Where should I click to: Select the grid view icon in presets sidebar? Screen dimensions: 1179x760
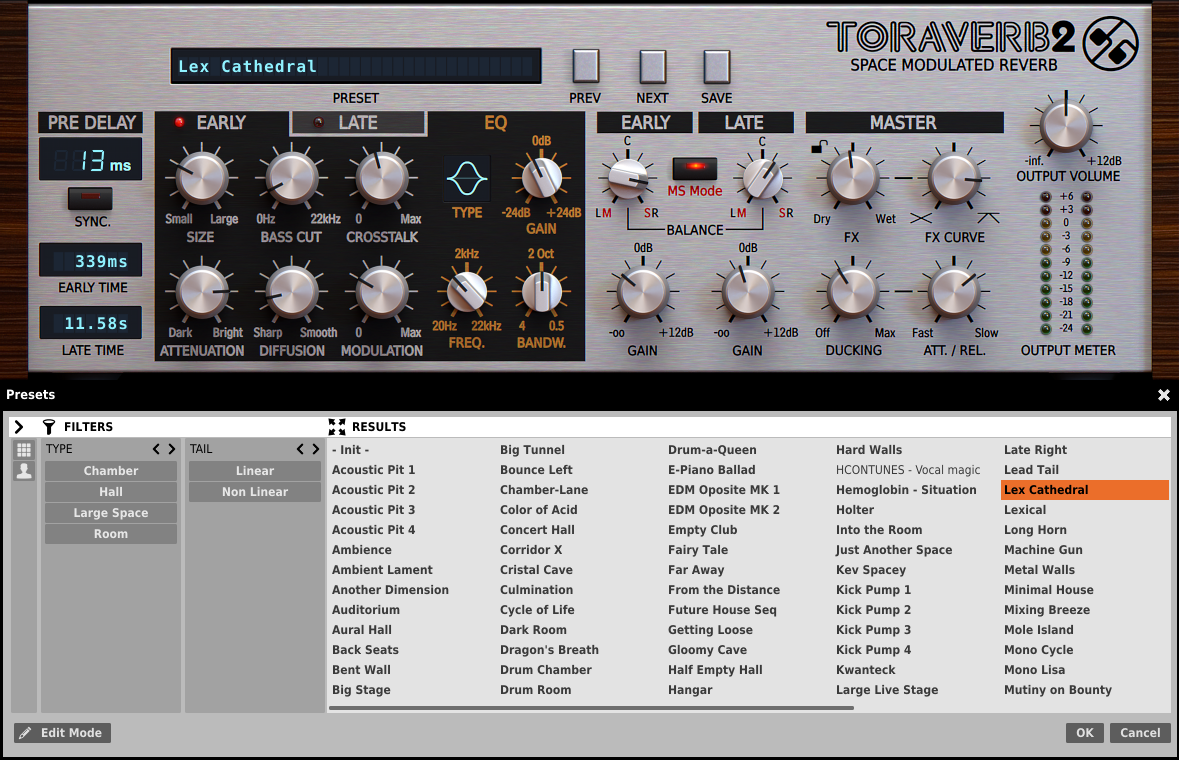pyautogui.click(x=24, y=450)
